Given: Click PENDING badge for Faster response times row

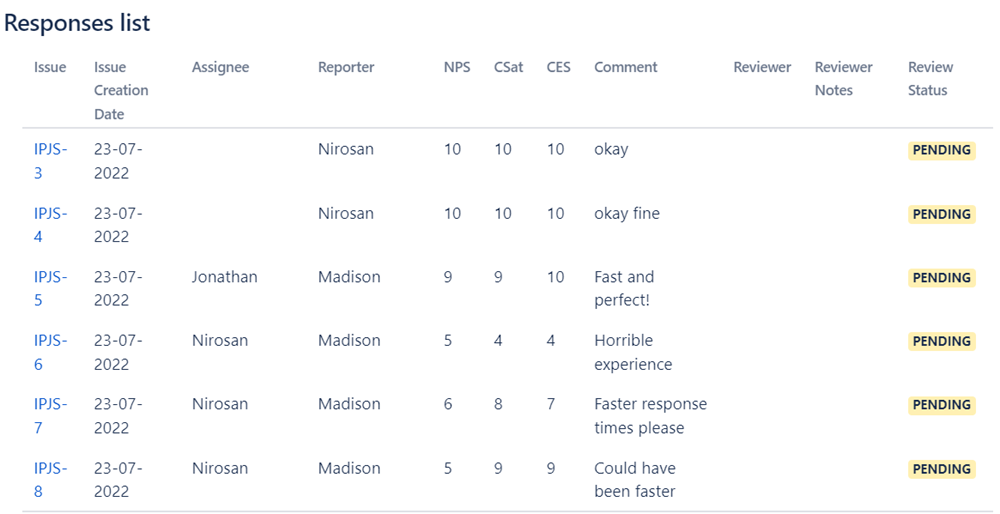Looking at the screenshot, I should [x=941, y=405].
